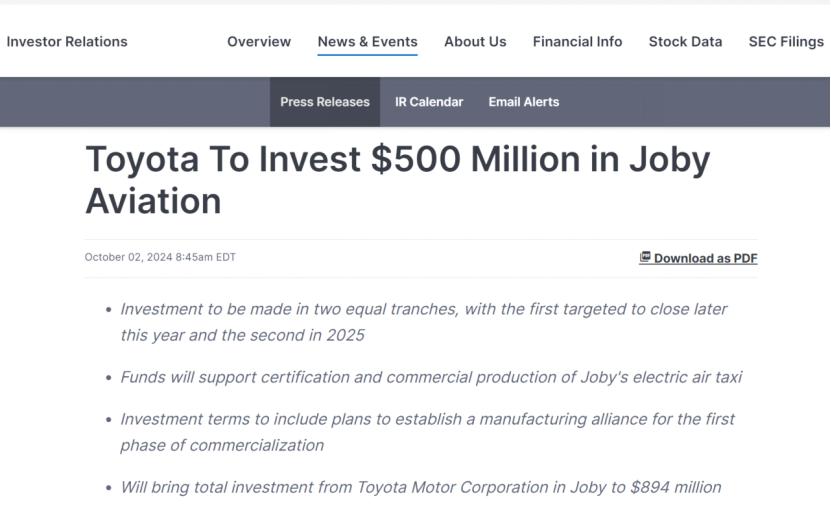Open the Download as PDF link
This screenshot has width=831, height=508.
tap(705, 258)
